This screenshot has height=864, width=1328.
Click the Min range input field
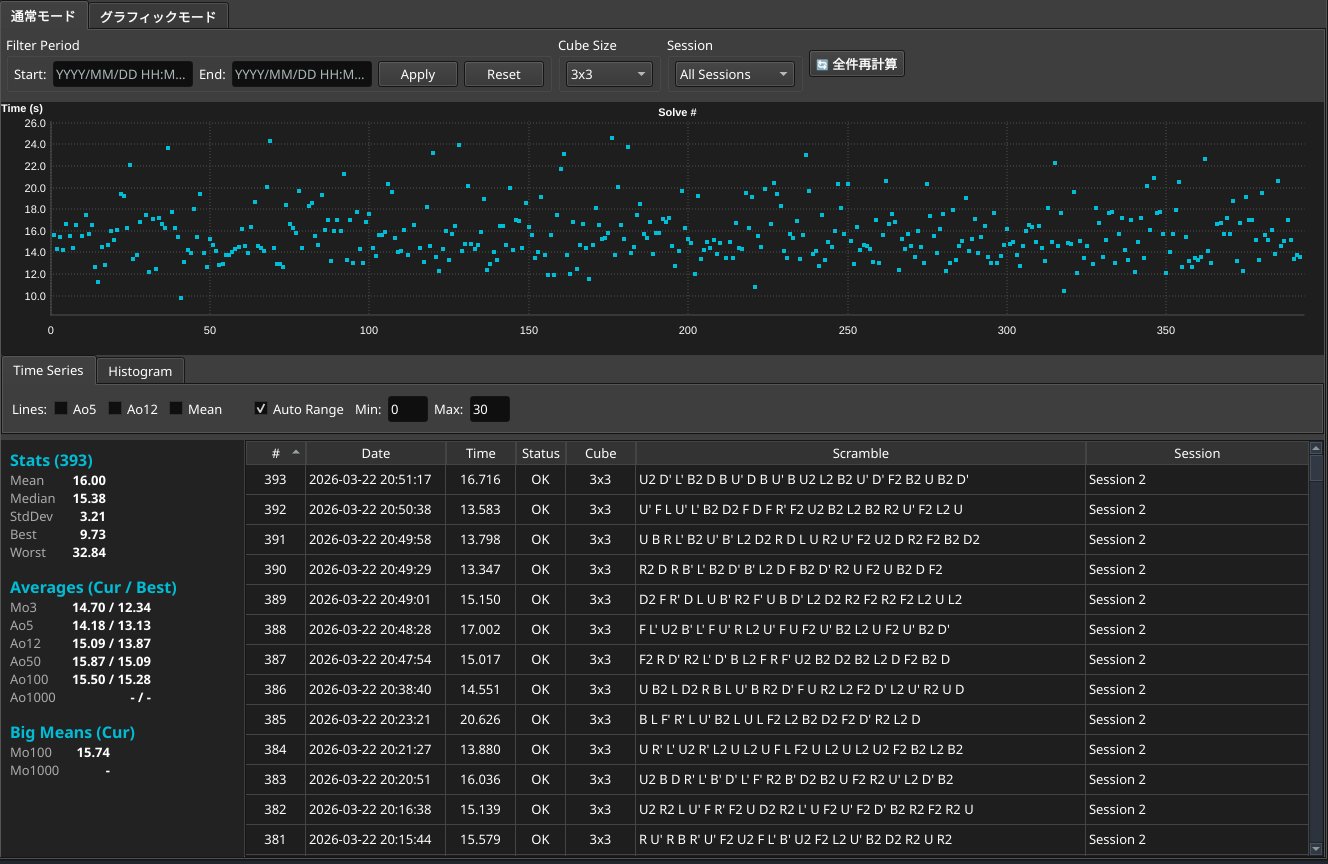(407, 409)
